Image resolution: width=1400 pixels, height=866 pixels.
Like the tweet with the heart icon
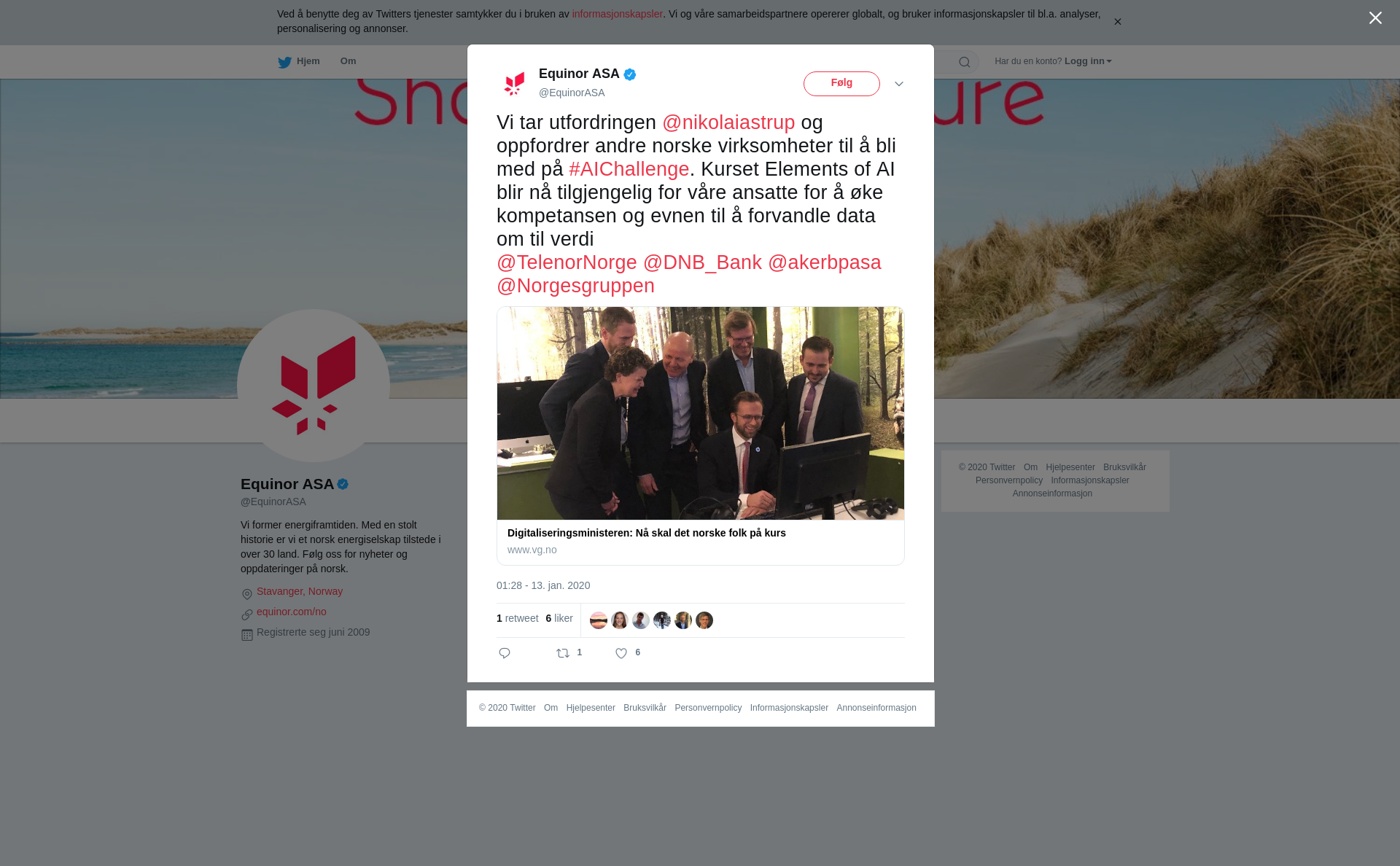click(621, 653)
